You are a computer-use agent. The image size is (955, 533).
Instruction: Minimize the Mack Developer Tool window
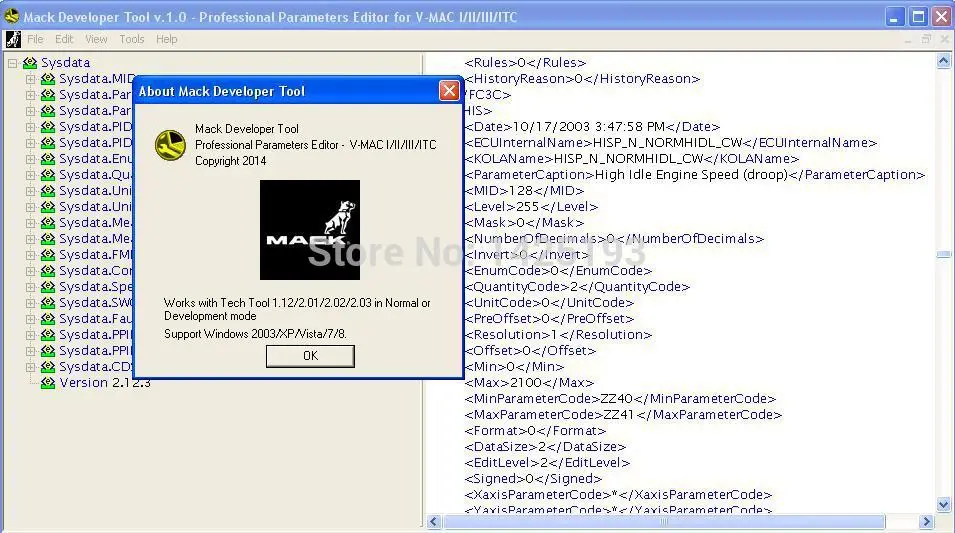coord(894,16)
